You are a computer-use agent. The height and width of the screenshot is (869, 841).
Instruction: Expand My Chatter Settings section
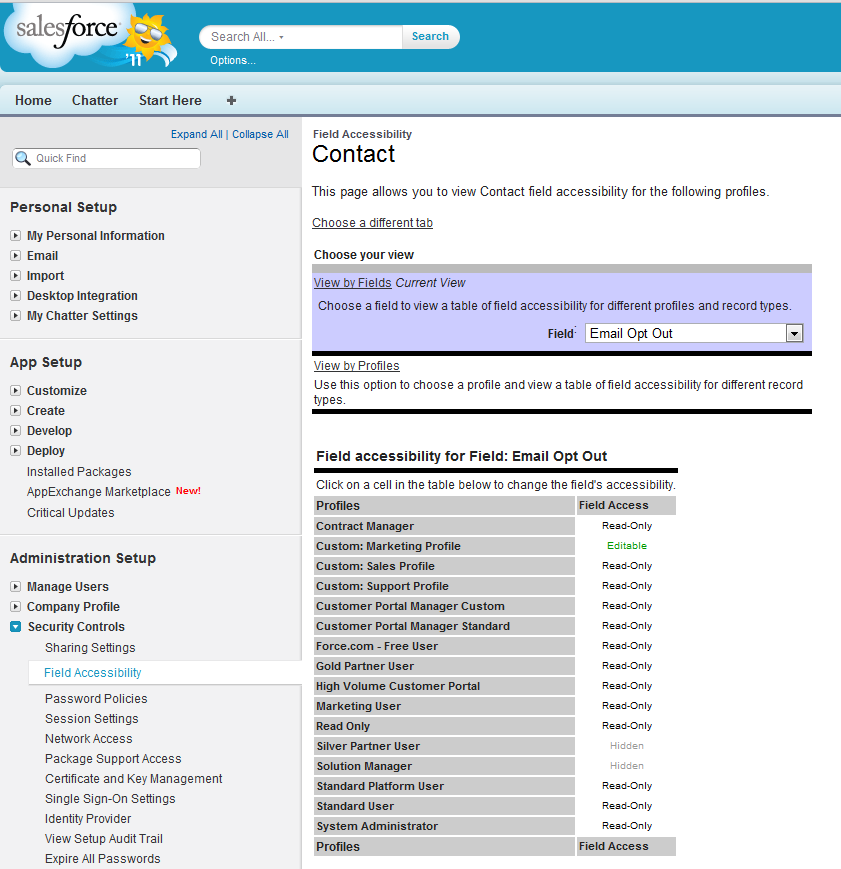coord(16,315)
